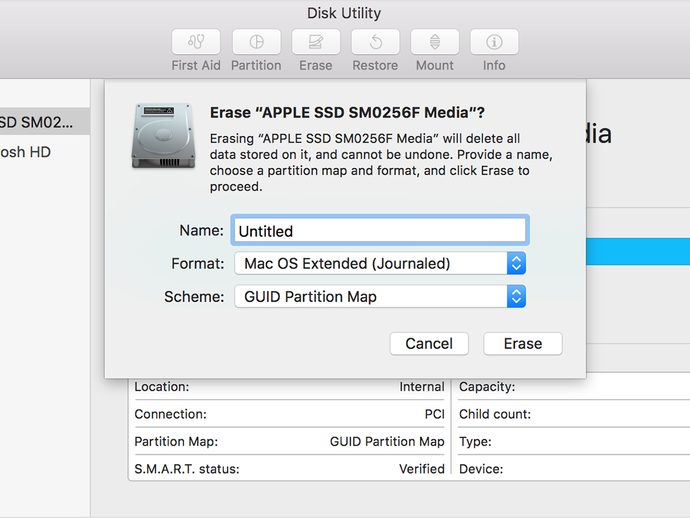The height and width of the screenshot is (518, 690).
Task: Click the Partition label in toolbar
Action: [256, 66]
